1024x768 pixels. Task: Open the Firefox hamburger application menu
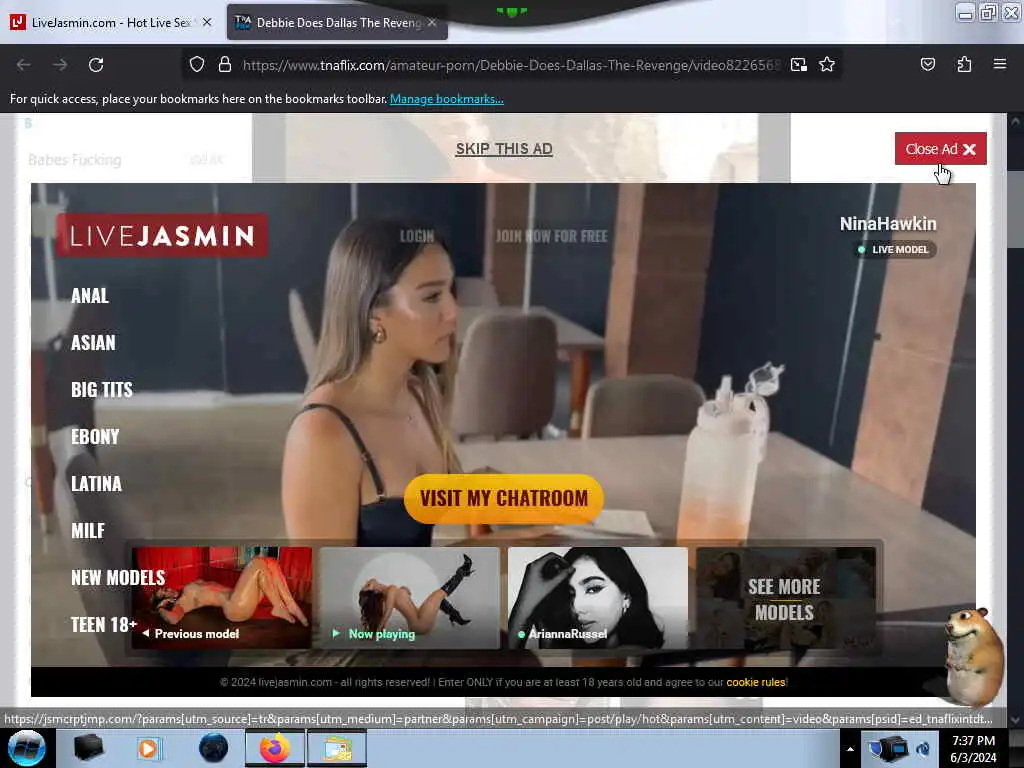999,64
